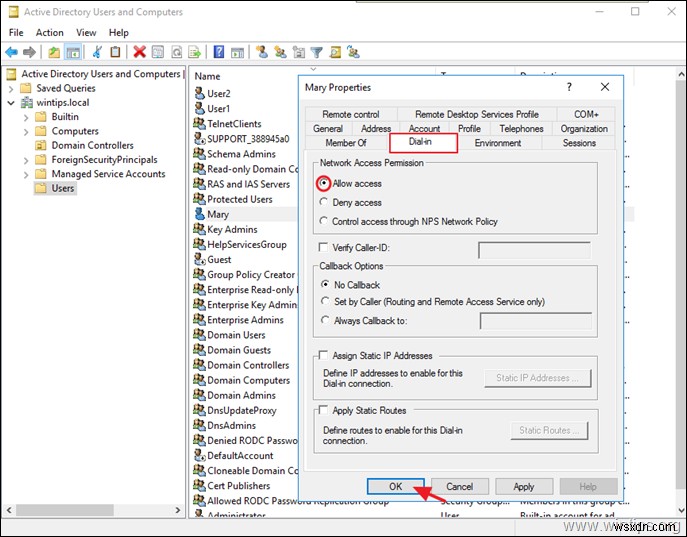Open the blue Help question icon

[x=219, y=52]
